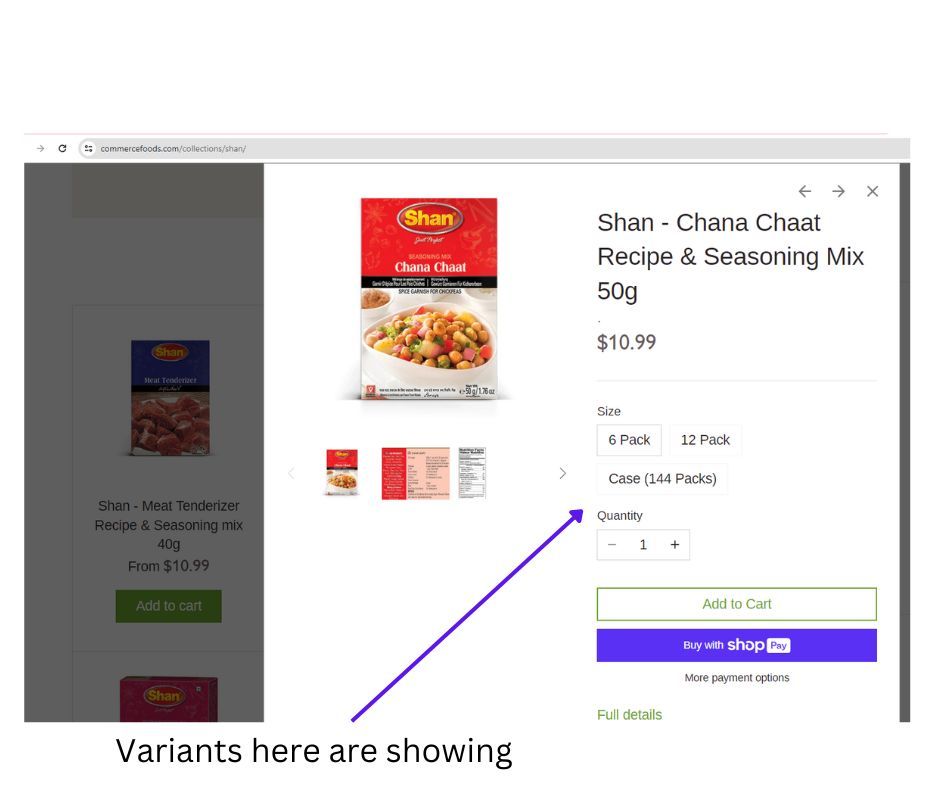Choose the Case (144 Packs) size
Screen dimensions: 940x788
[662, 479]
